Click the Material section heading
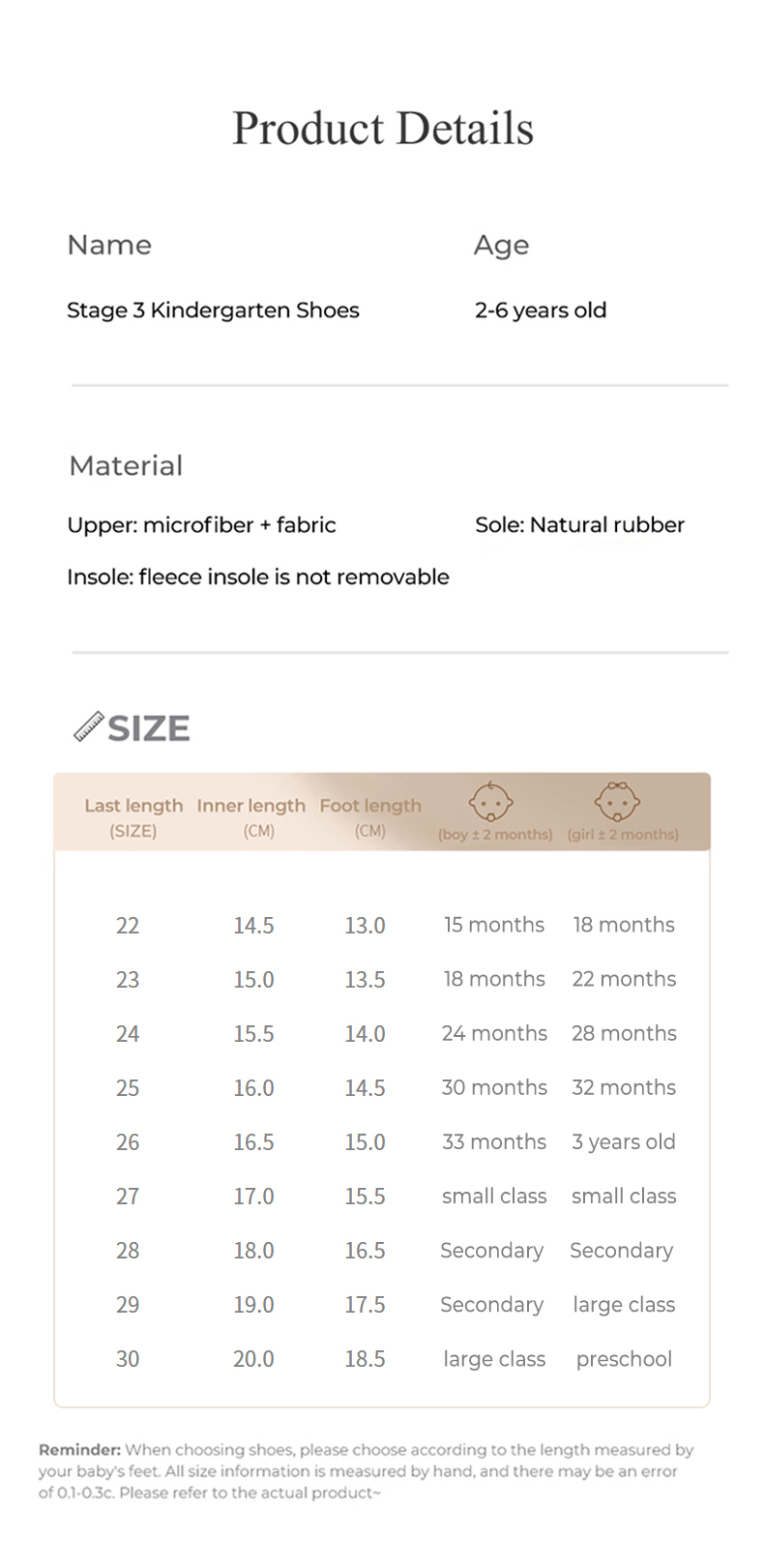The height and width of the screenshot is (1568, 764). pos(126,466)
